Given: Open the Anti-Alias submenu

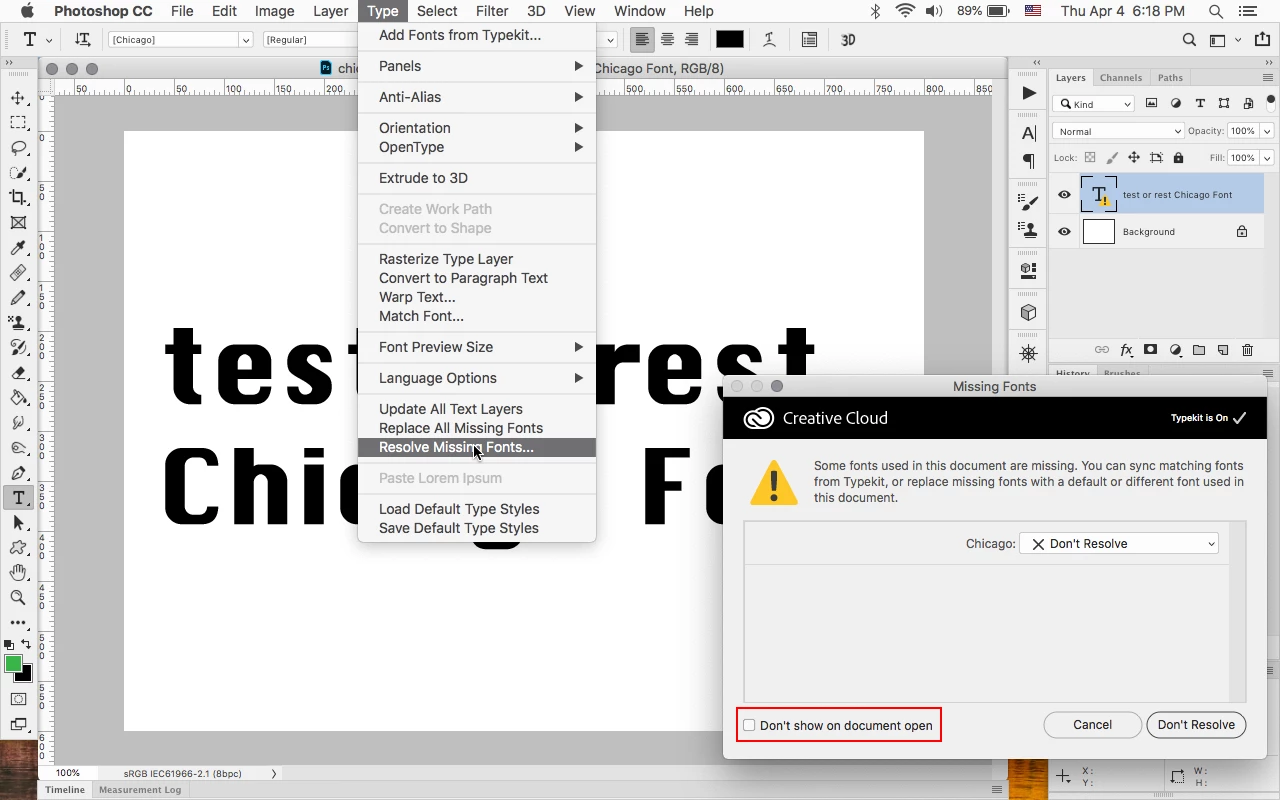Looking at the screenshot, I should tap(477, 97).
